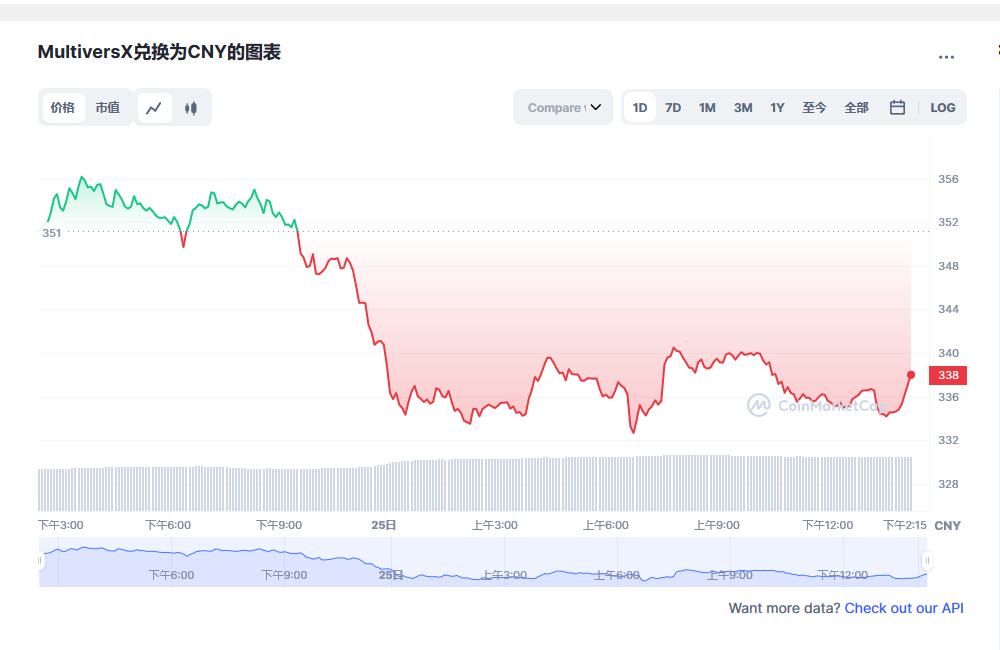The height and width of the screenshot is (650, 1000).
Task: Click the 351 opening price label
Action: (x=52, y=233)
